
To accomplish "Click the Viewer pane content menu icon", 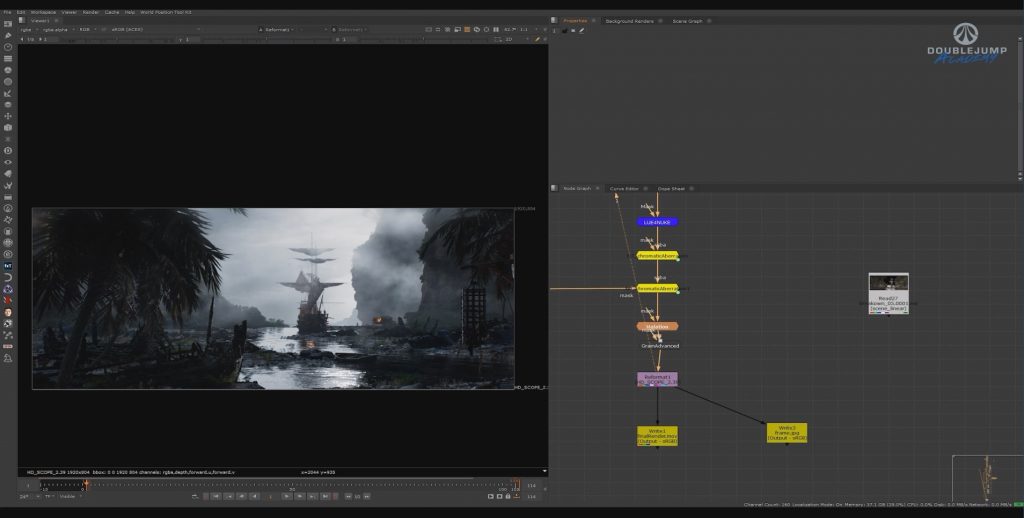I will click(x=22, y=20).
